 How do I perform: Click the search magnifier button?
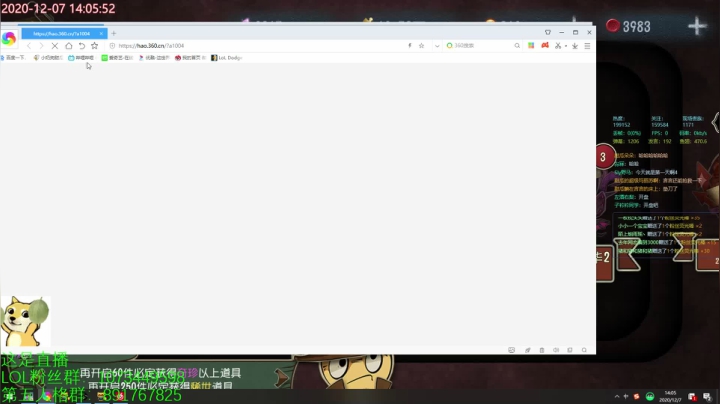[517, 45]
